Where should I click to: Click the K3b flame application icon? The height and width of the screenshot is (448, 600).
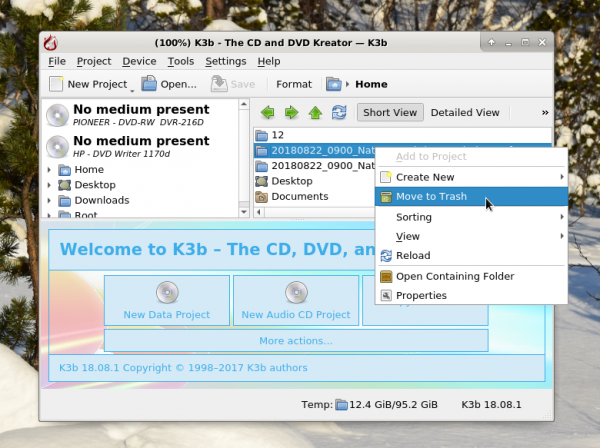click(51, 43)
